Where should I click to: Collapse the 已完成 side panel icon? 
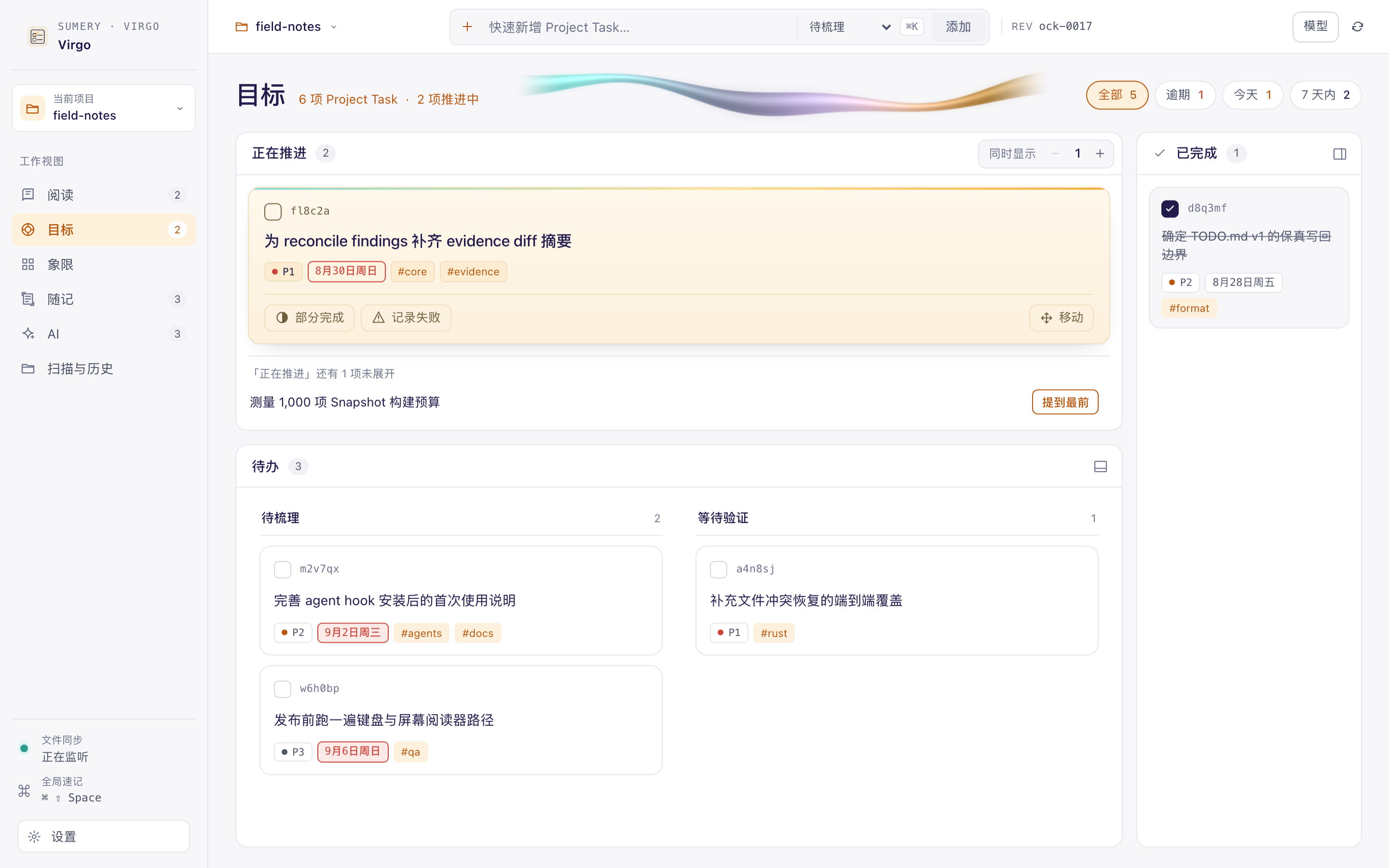point(1340,154)
